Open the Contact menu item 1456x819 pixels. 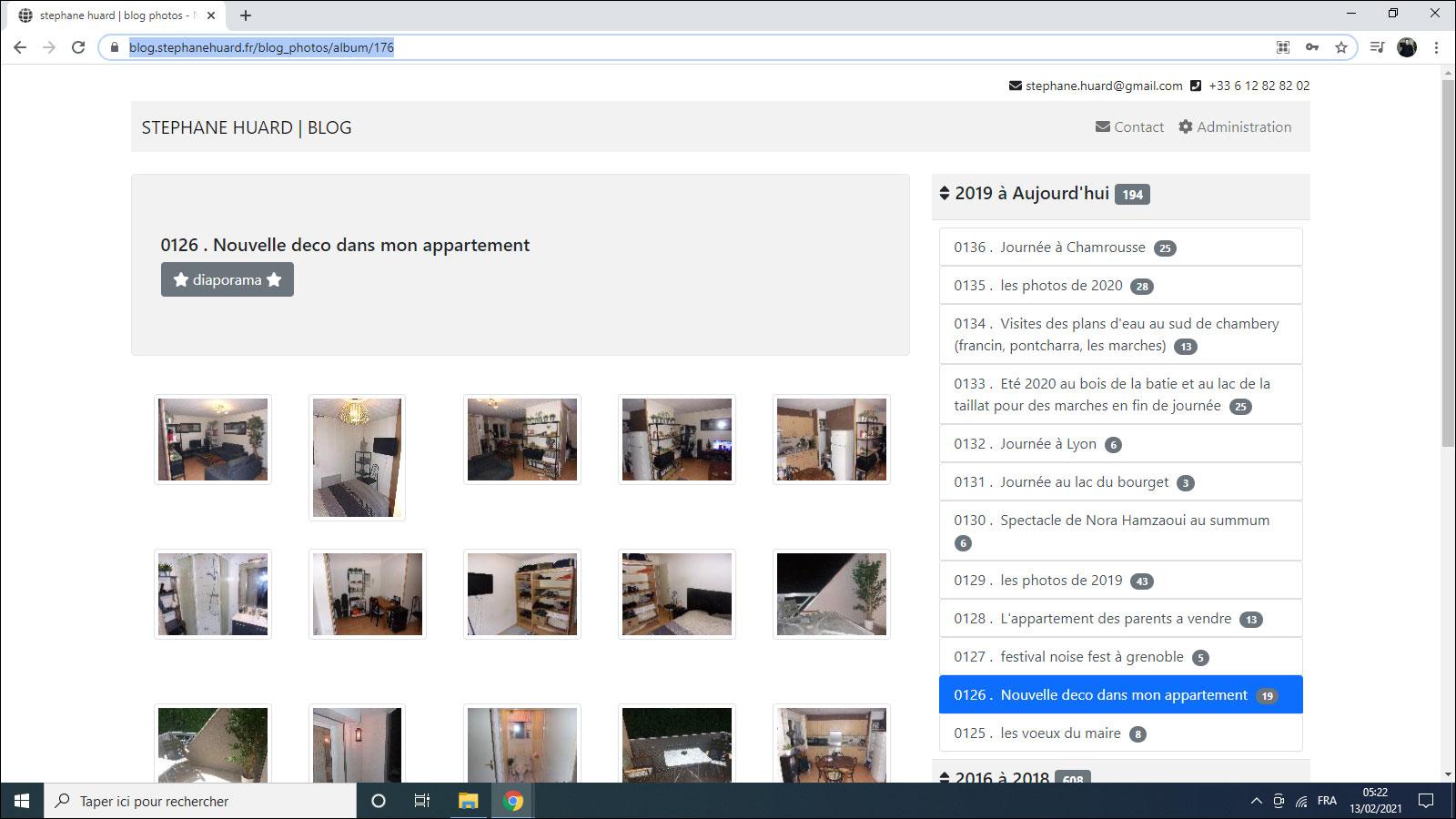click(x=1129, y=127)
